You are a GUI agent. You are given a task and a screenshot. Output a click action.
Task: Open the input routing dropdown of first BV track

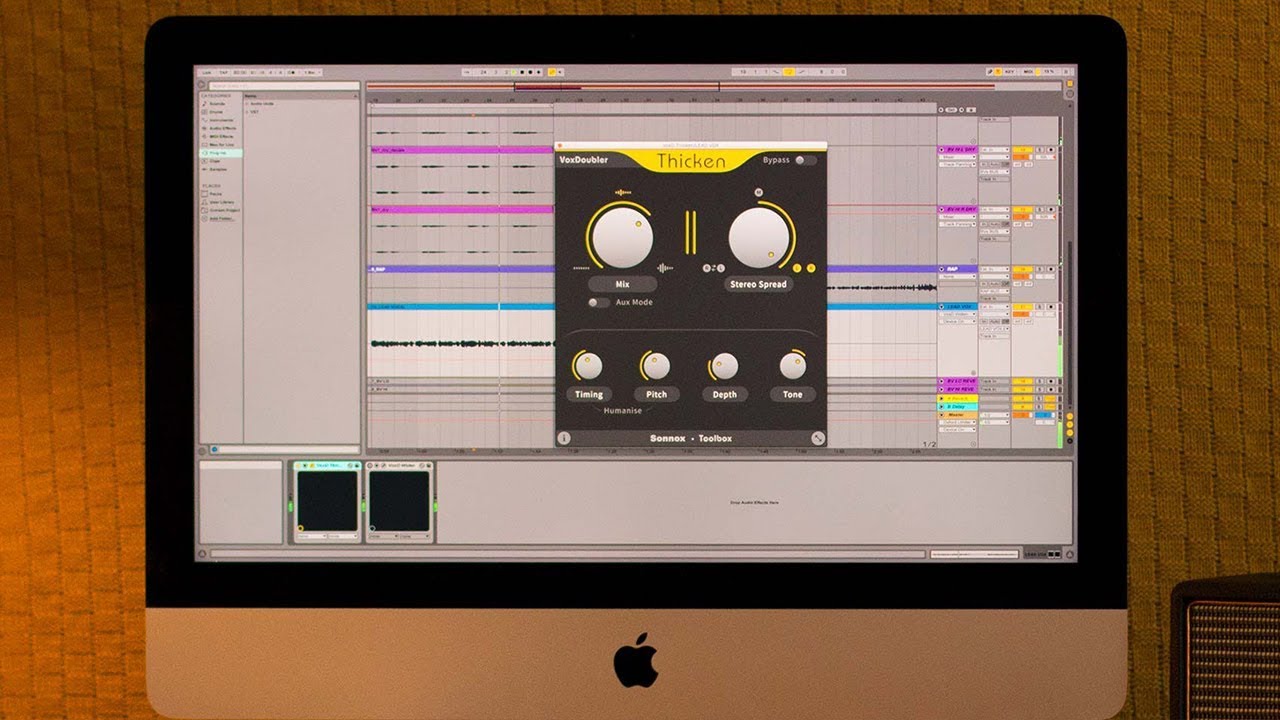pyautogui.click(x=994, y=150)
